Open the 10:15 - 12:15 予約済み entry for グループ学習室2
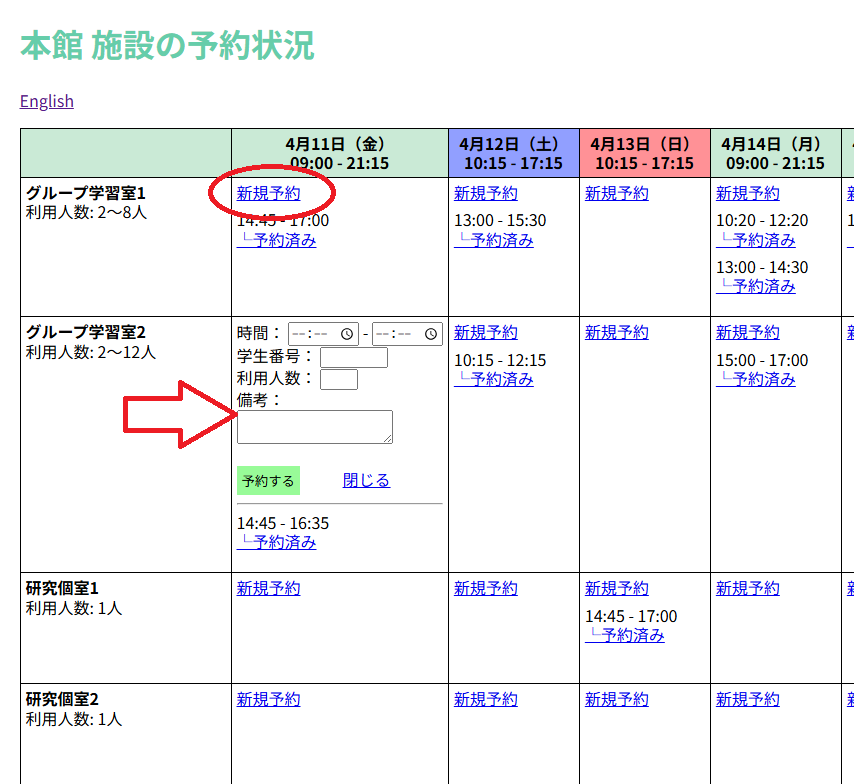This screenshot has width=854, height=784. 494,379
